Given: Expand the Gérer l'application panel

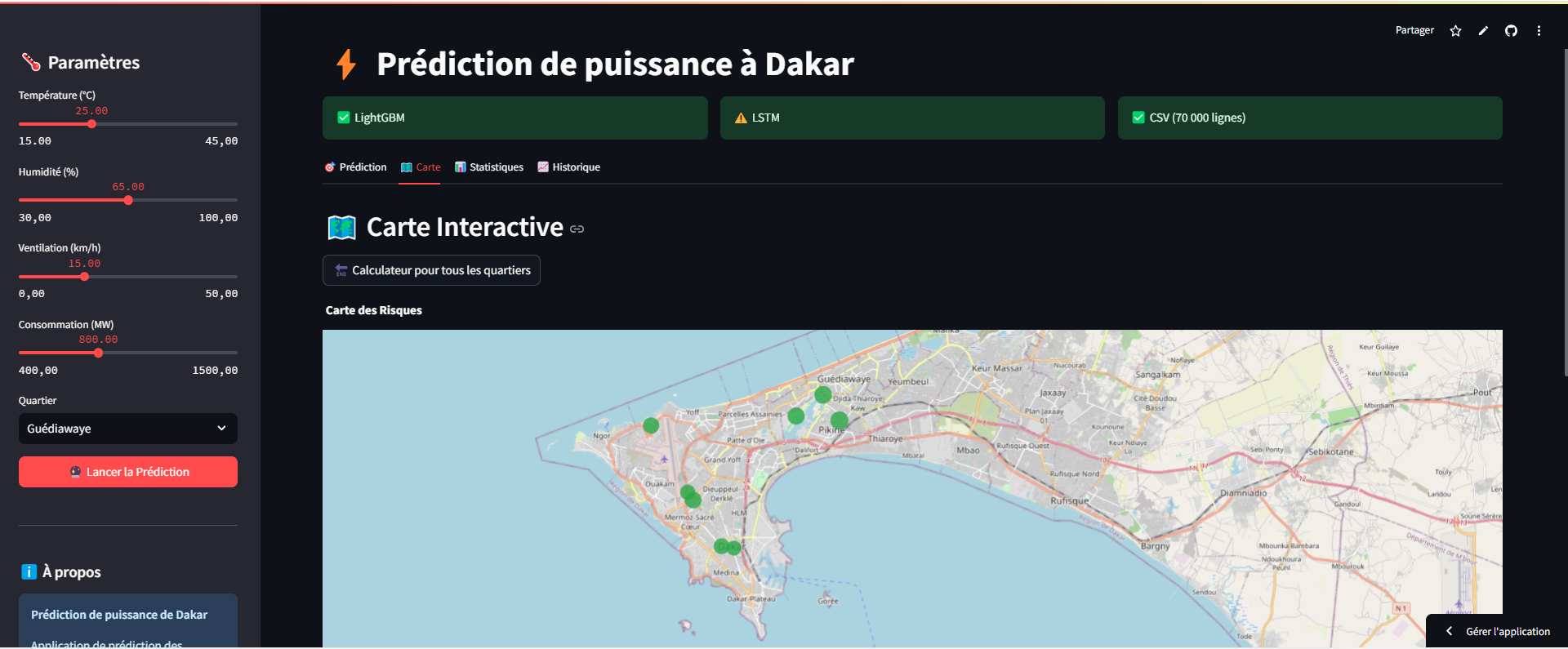Looking at the screenshot, I should coord(1497,631).
